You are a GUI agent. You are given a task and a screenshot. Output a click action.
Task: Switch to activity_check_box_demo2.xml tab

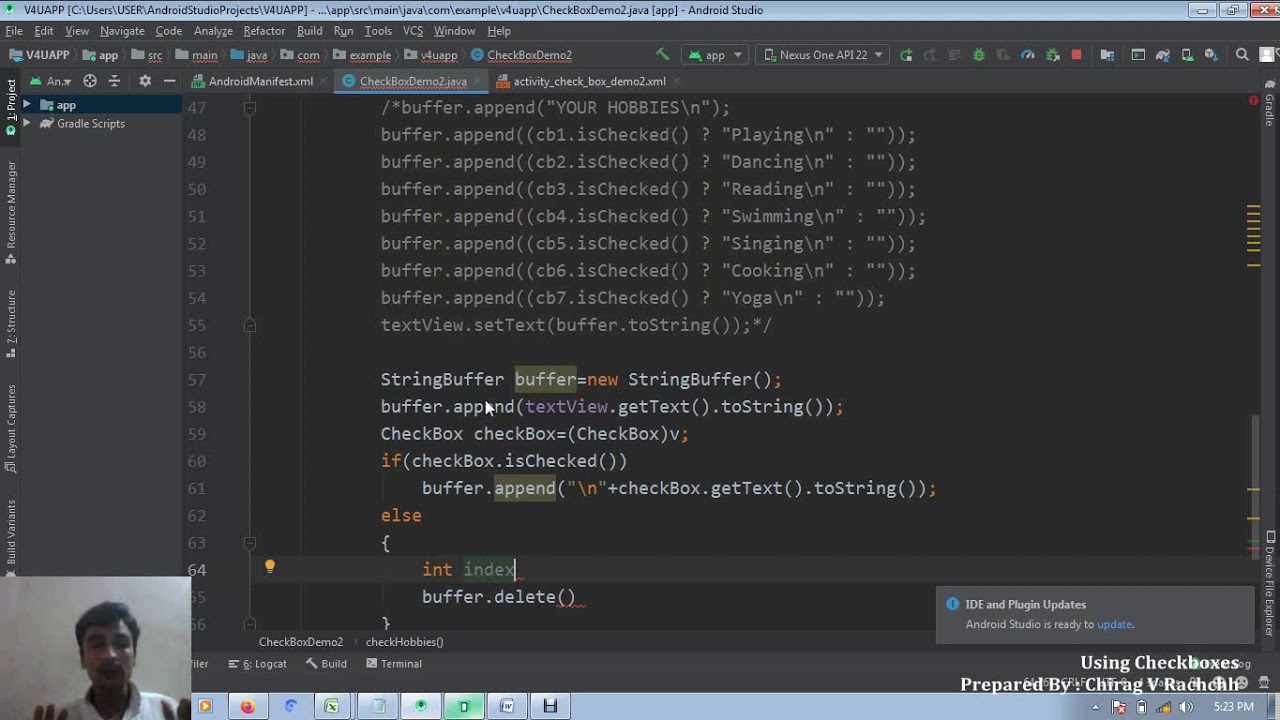point(589,81)
